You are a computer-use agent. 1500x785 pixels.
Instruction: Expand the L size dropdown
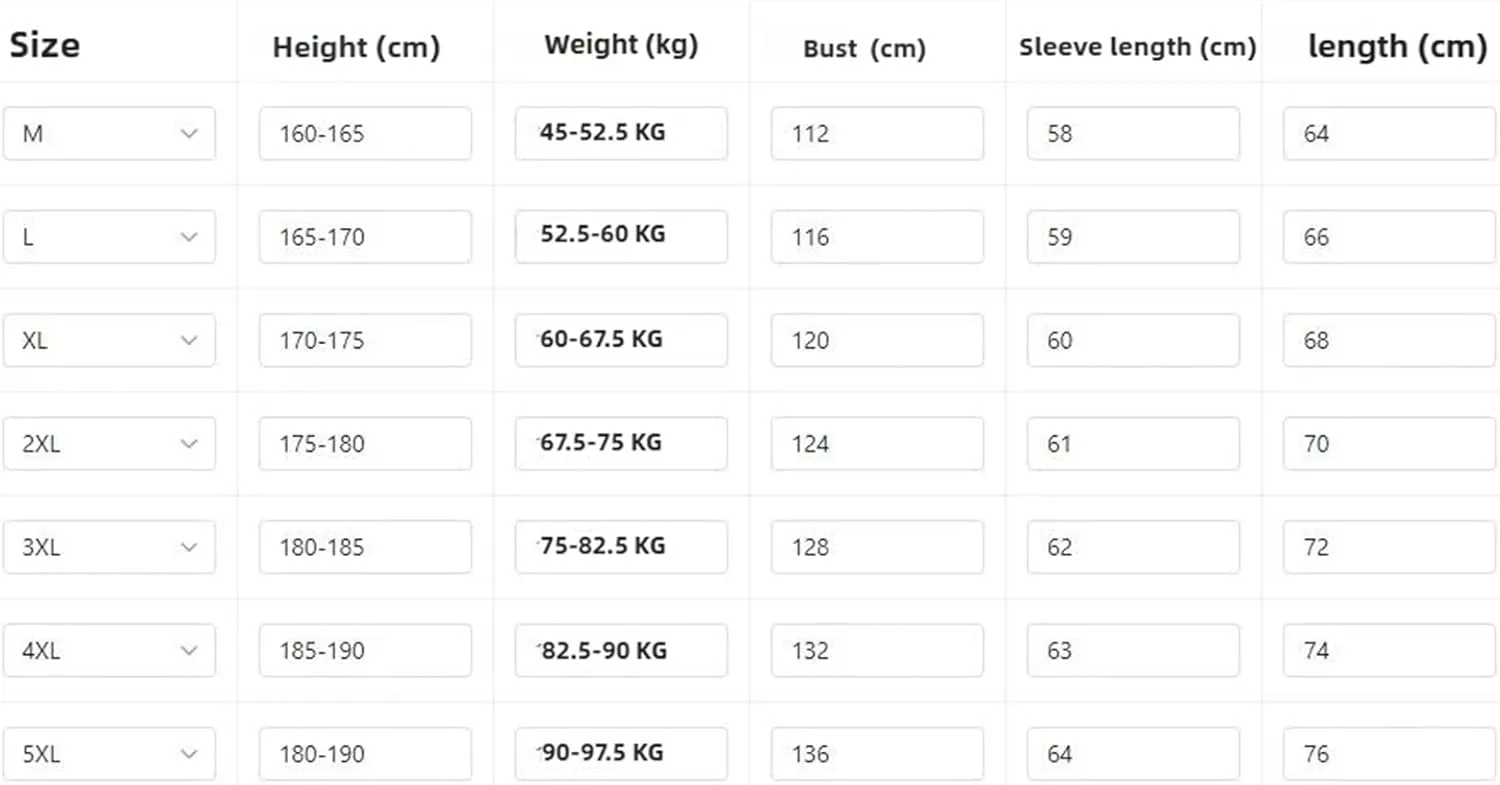coord(109,237)
